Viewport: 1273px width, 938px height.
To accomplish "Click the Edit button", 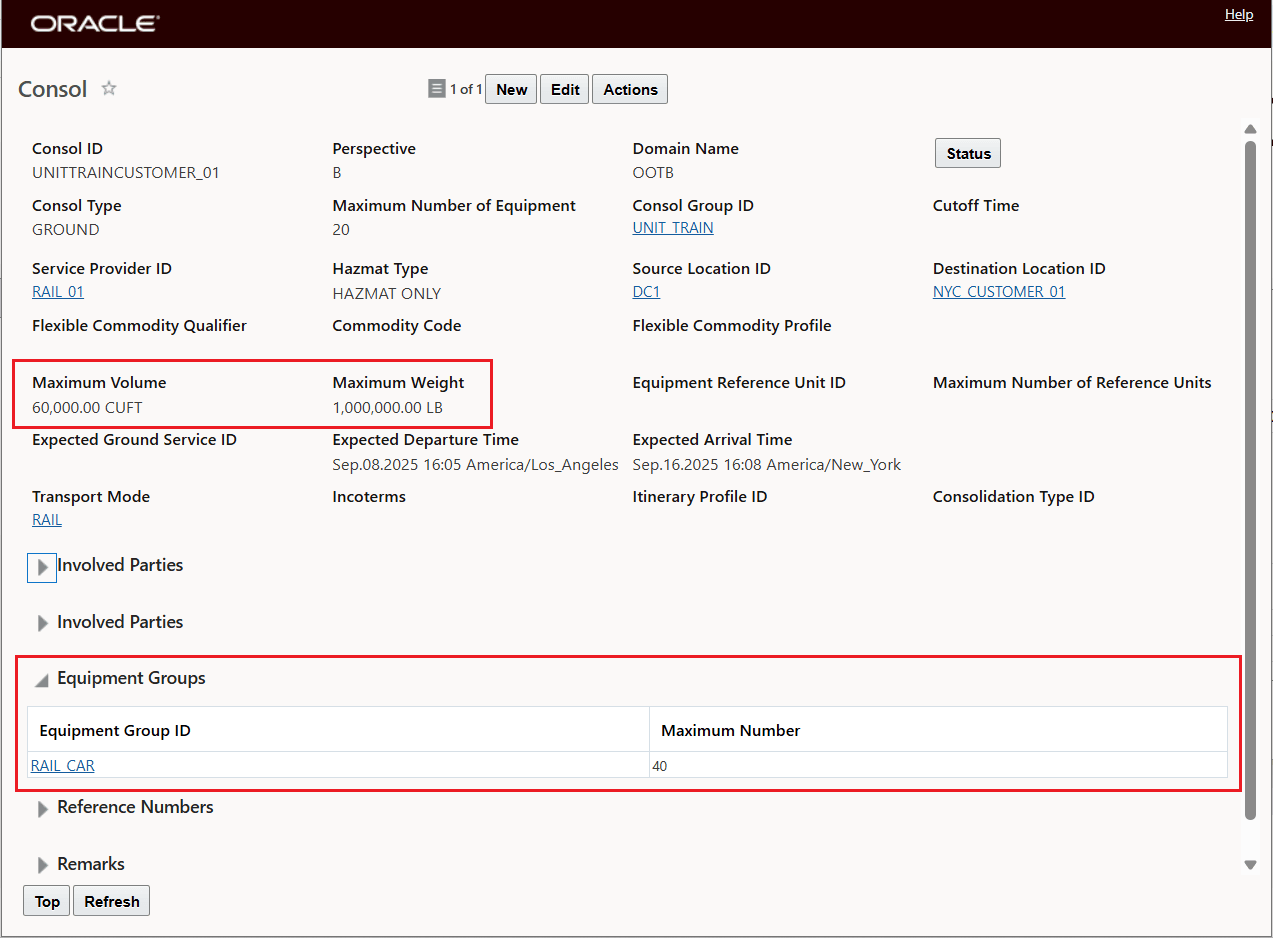I will click(x=565, y=89).
